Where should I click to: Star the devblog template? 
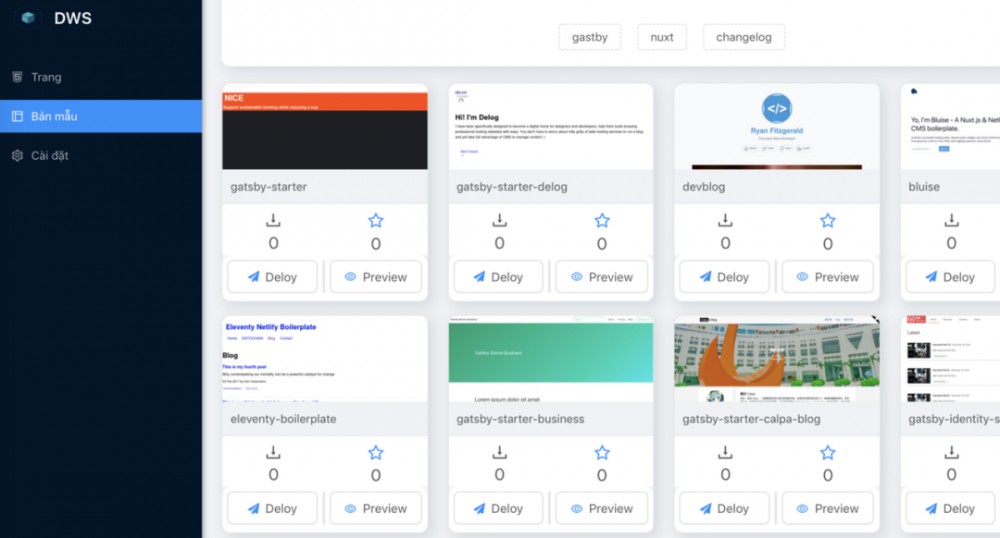tap(828, 220)
